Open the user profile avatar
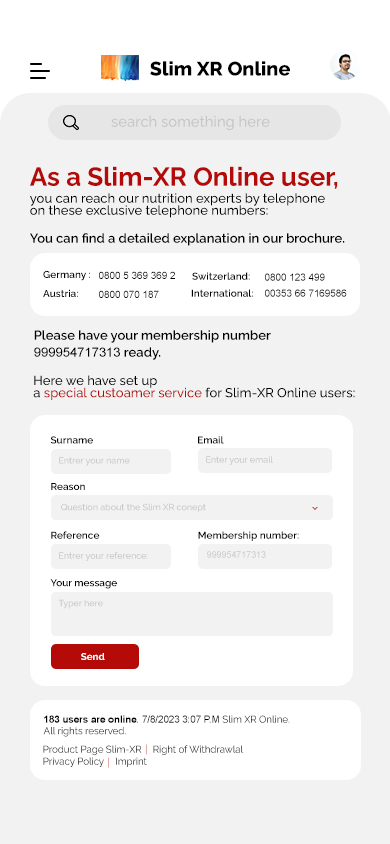Screen dimensions: 390x844 coord(343,66)
